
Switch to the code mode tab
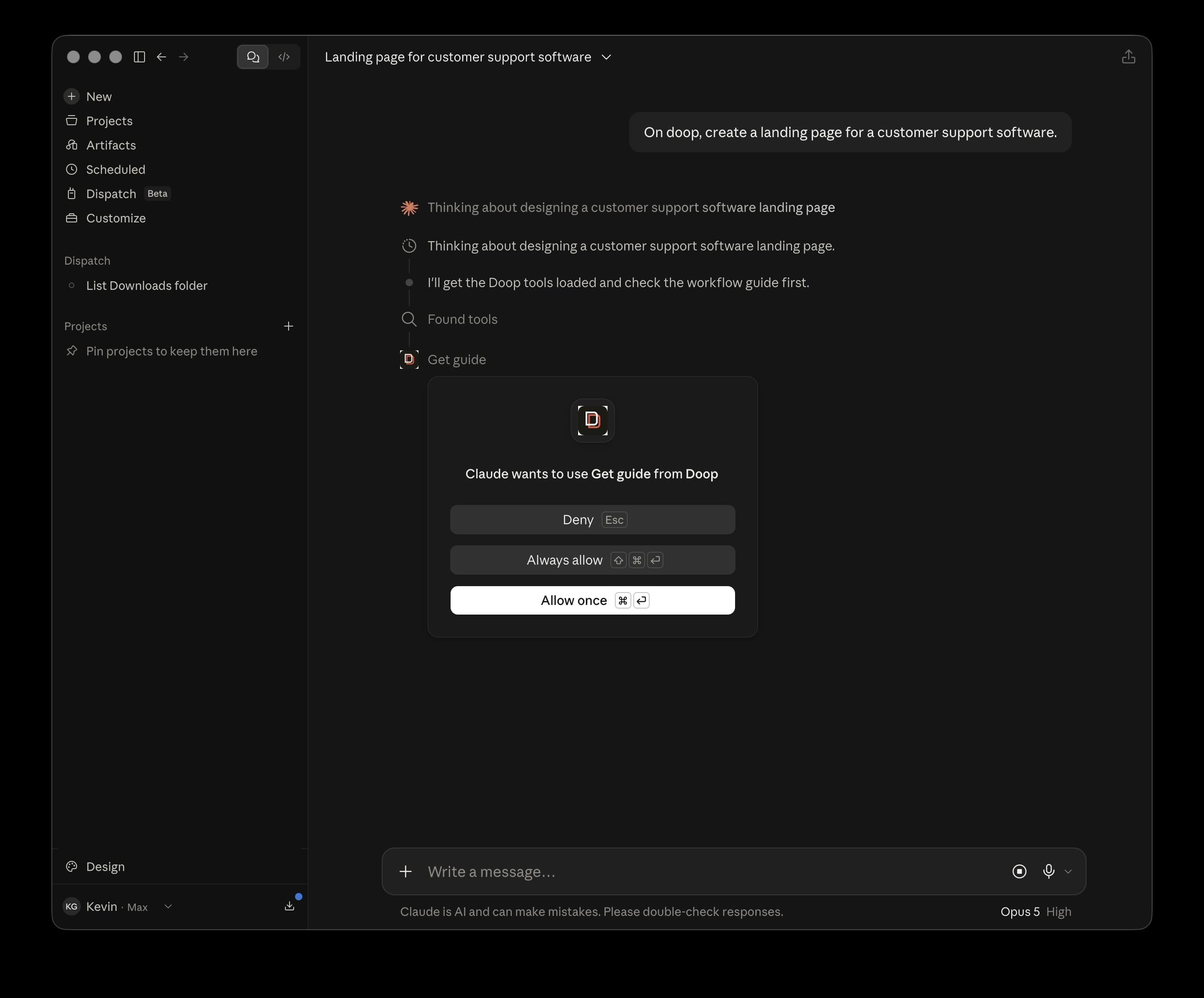284,57
